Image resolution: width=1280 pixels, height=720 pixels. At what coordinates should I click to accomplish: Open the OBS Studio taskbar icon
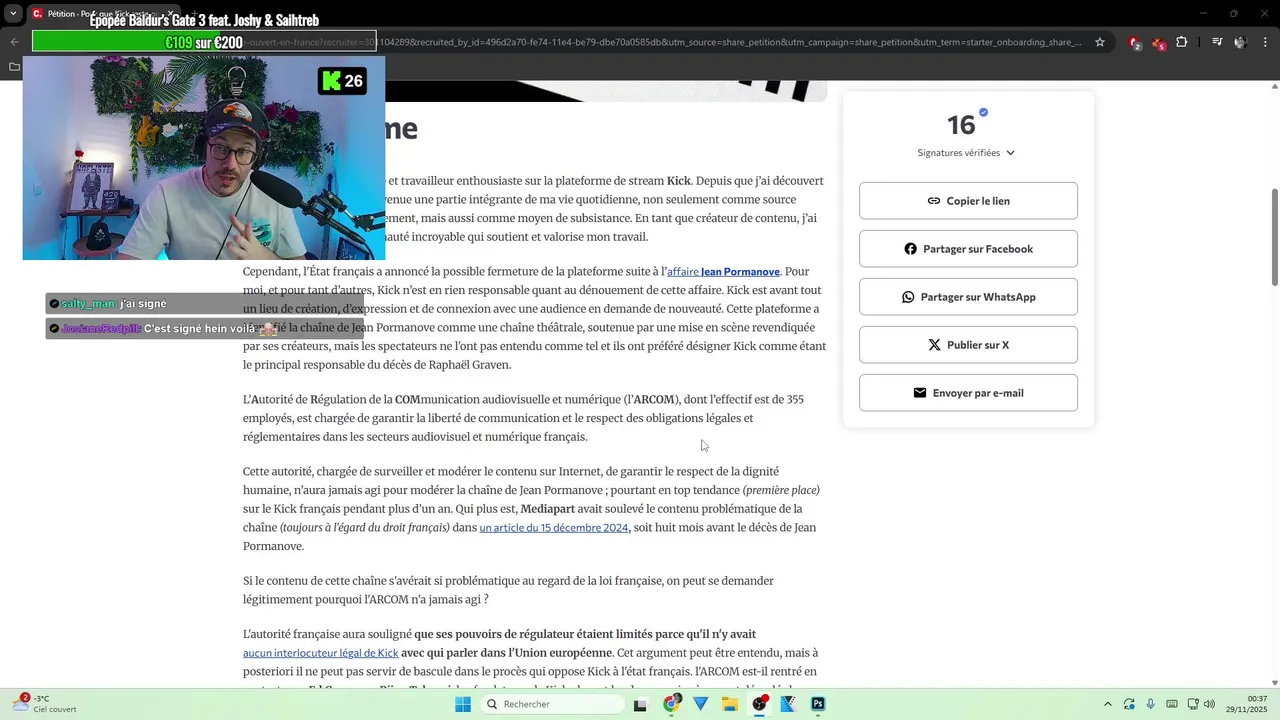[760, 704]
